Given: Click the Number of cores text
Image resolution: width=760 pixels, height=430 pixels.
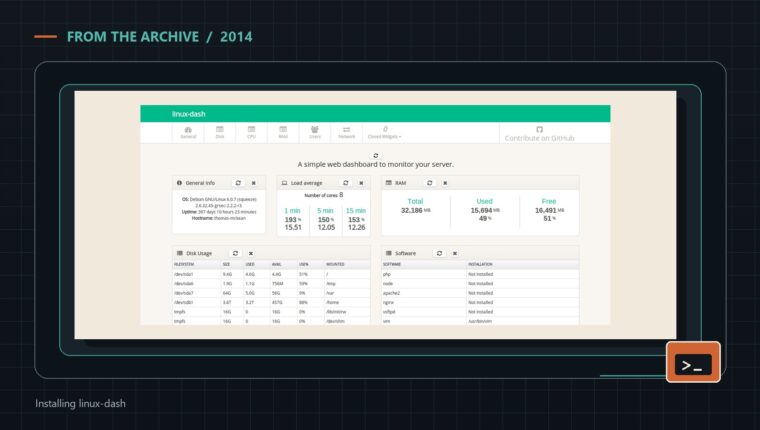Looking at the screenshot, I should tap(323, 195).
